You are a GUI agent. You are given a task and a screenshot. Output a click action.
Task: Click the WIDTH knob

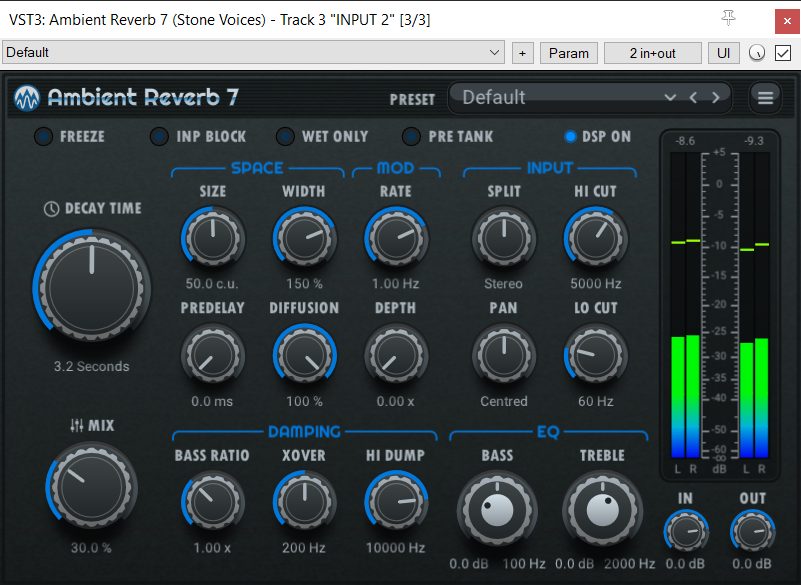click(304, 238)
